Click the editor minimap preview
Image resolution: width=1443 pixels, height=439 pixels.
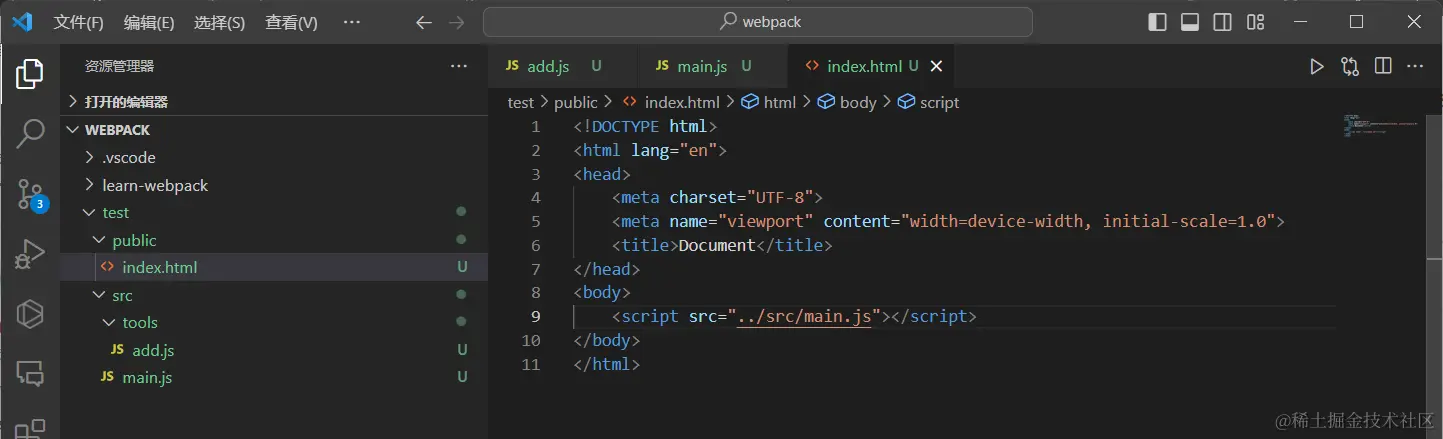[1383, 126]
